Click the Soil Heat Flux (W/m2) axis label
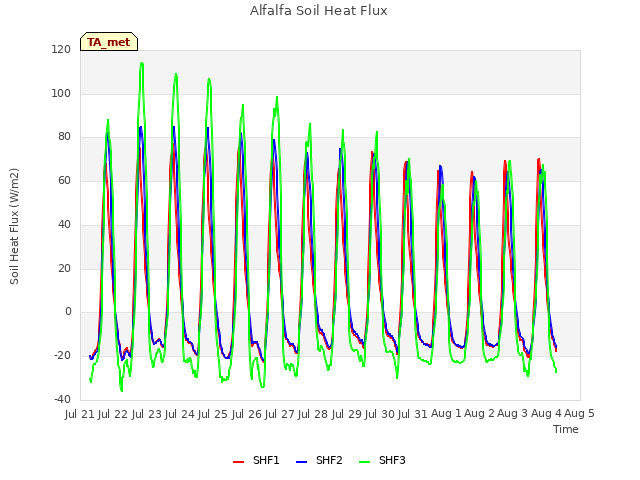Image resolution: width=640 pixels, height=480 pixels. 14,226
